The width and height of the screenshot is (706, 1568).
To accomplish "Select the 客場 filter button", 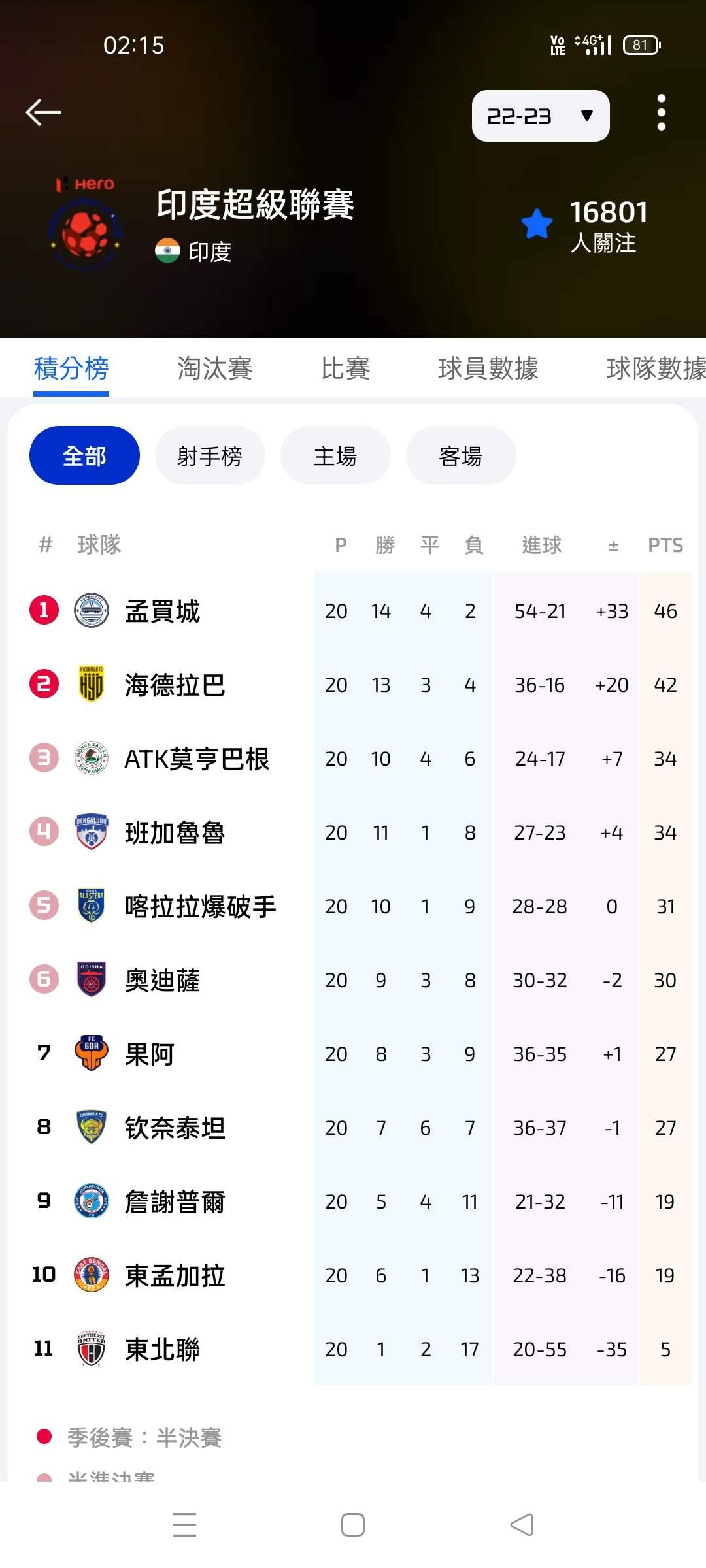I will click(x=461, y=455).
